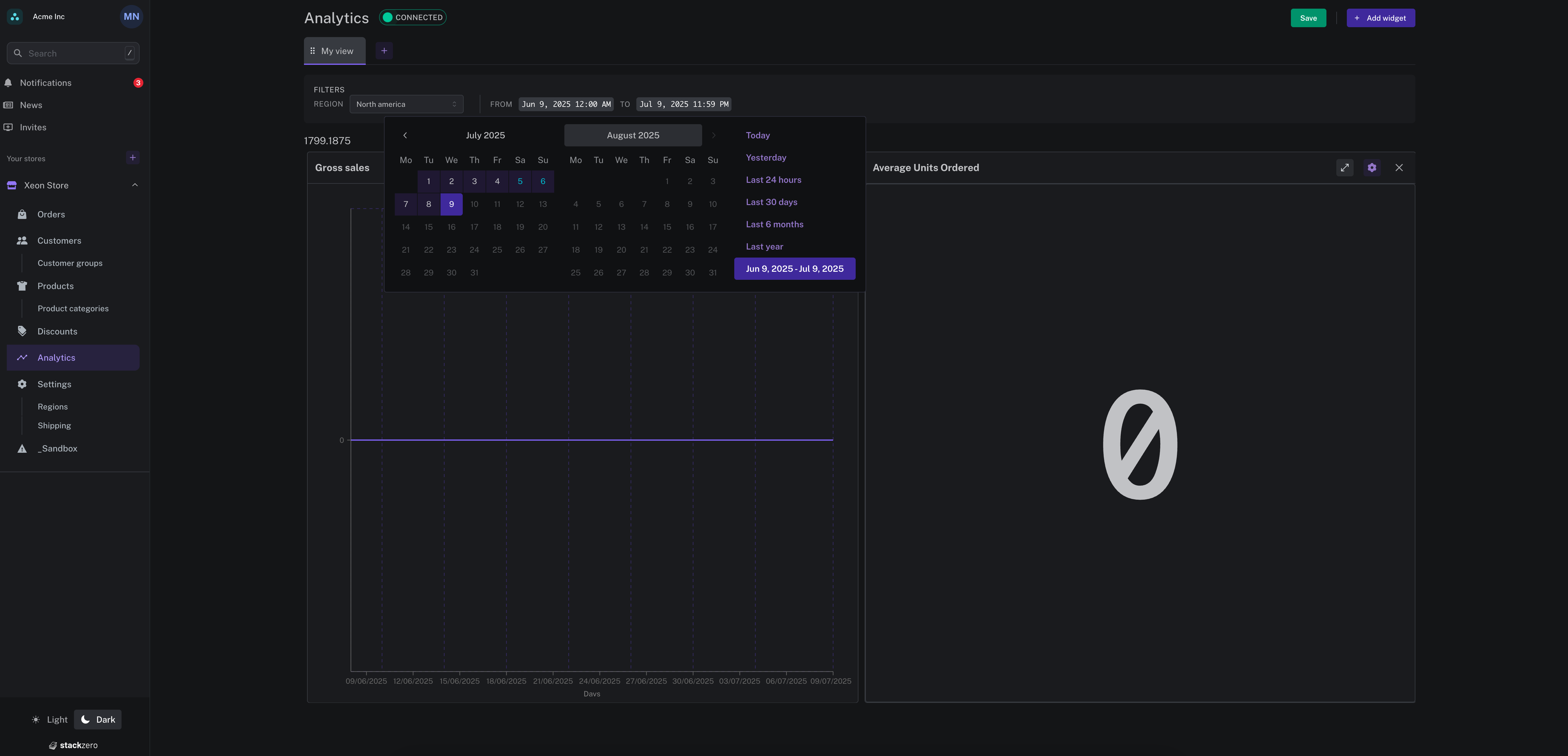Create a new view with the plus tab
1568x756 pixels.
[x=383, y=51]
